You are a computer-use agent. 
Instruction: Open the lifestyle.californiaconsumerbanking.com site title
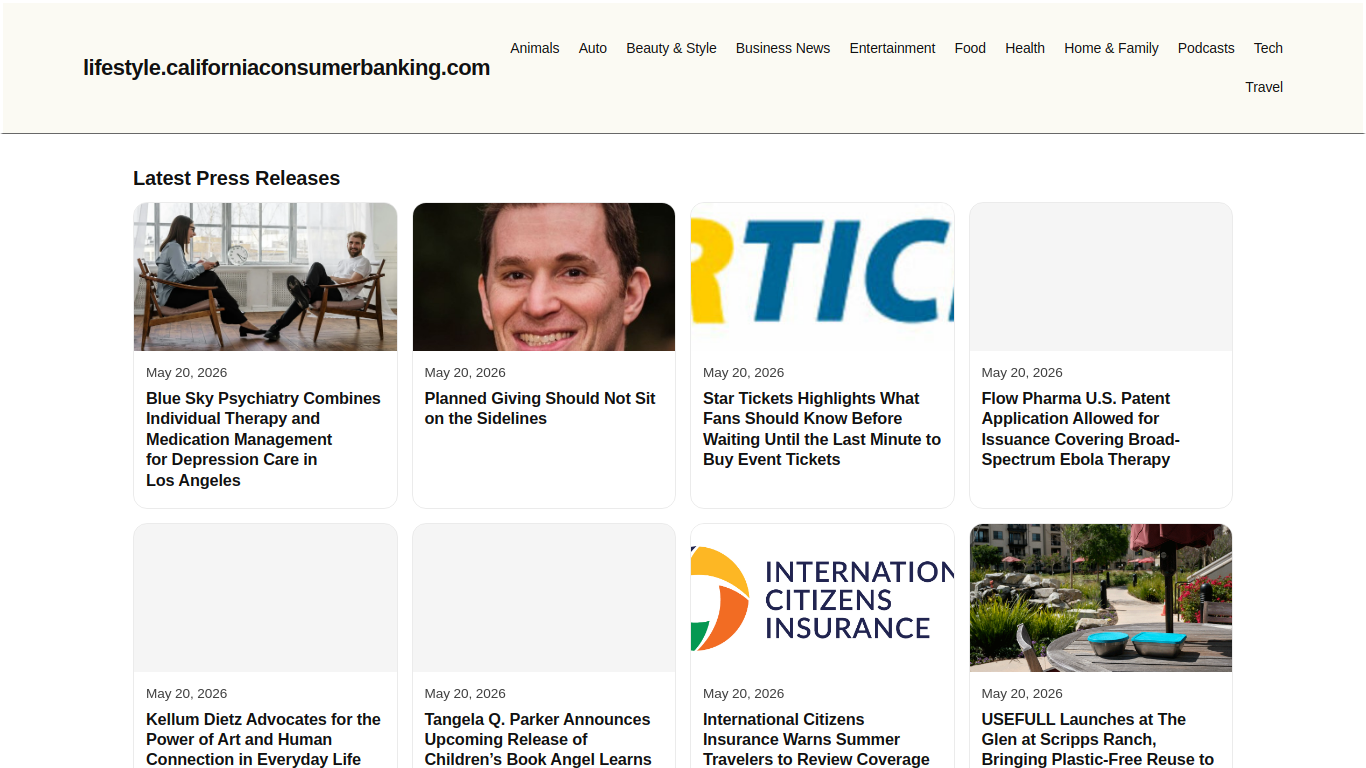(286, 68)
